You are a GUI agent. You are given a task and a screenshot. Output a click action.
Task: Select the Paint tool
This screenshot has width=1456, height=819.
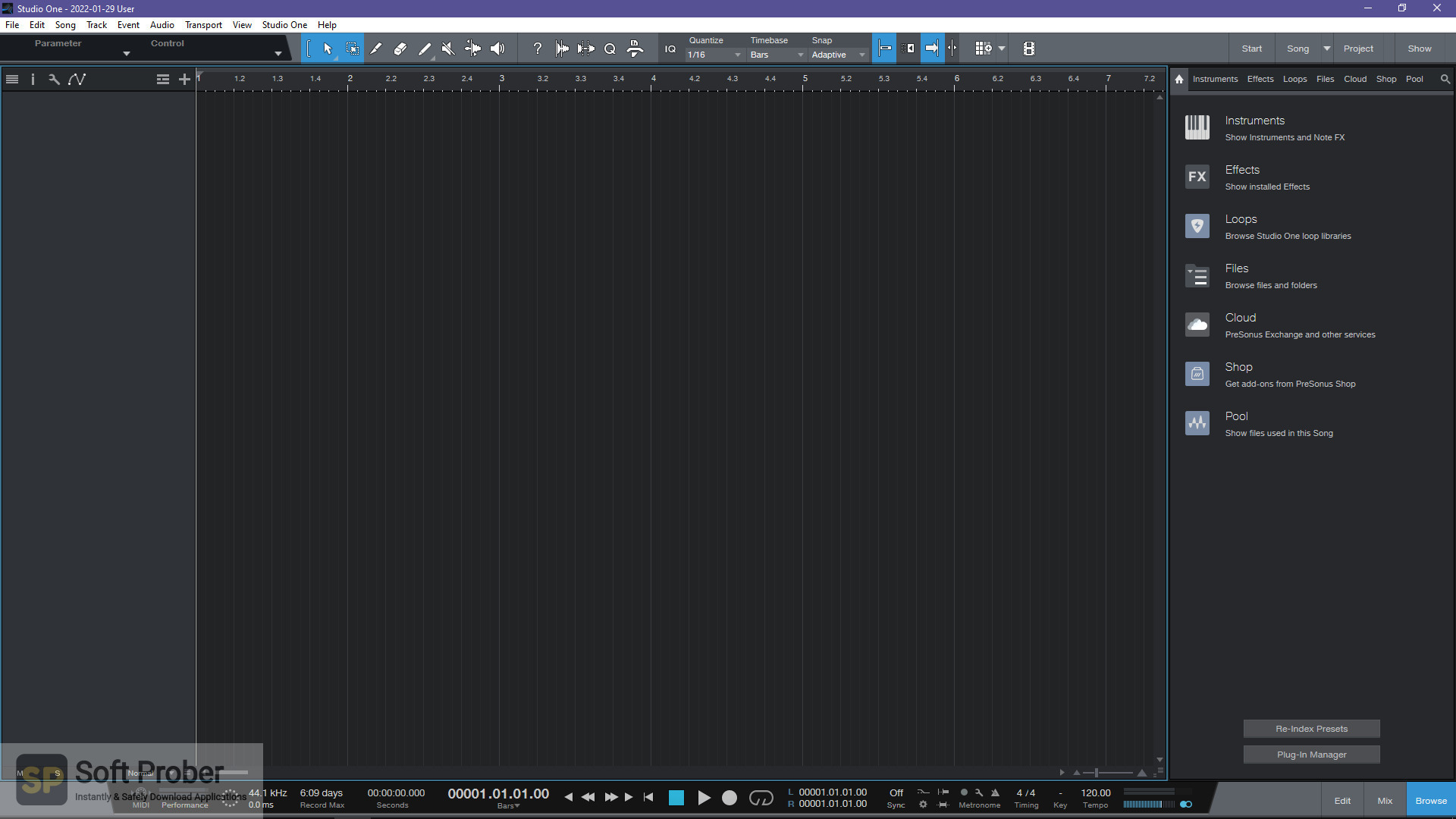425,49
